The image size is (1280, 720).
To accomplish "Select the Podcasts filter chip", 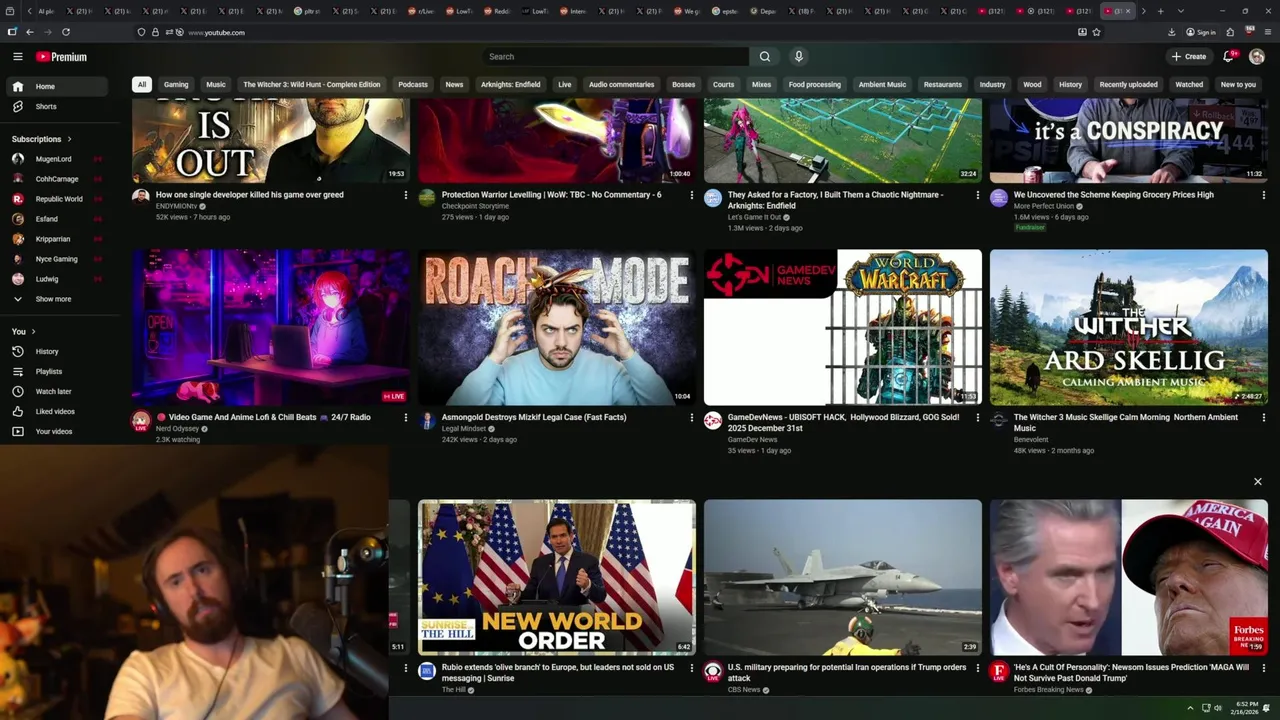I will pos(413,85).
